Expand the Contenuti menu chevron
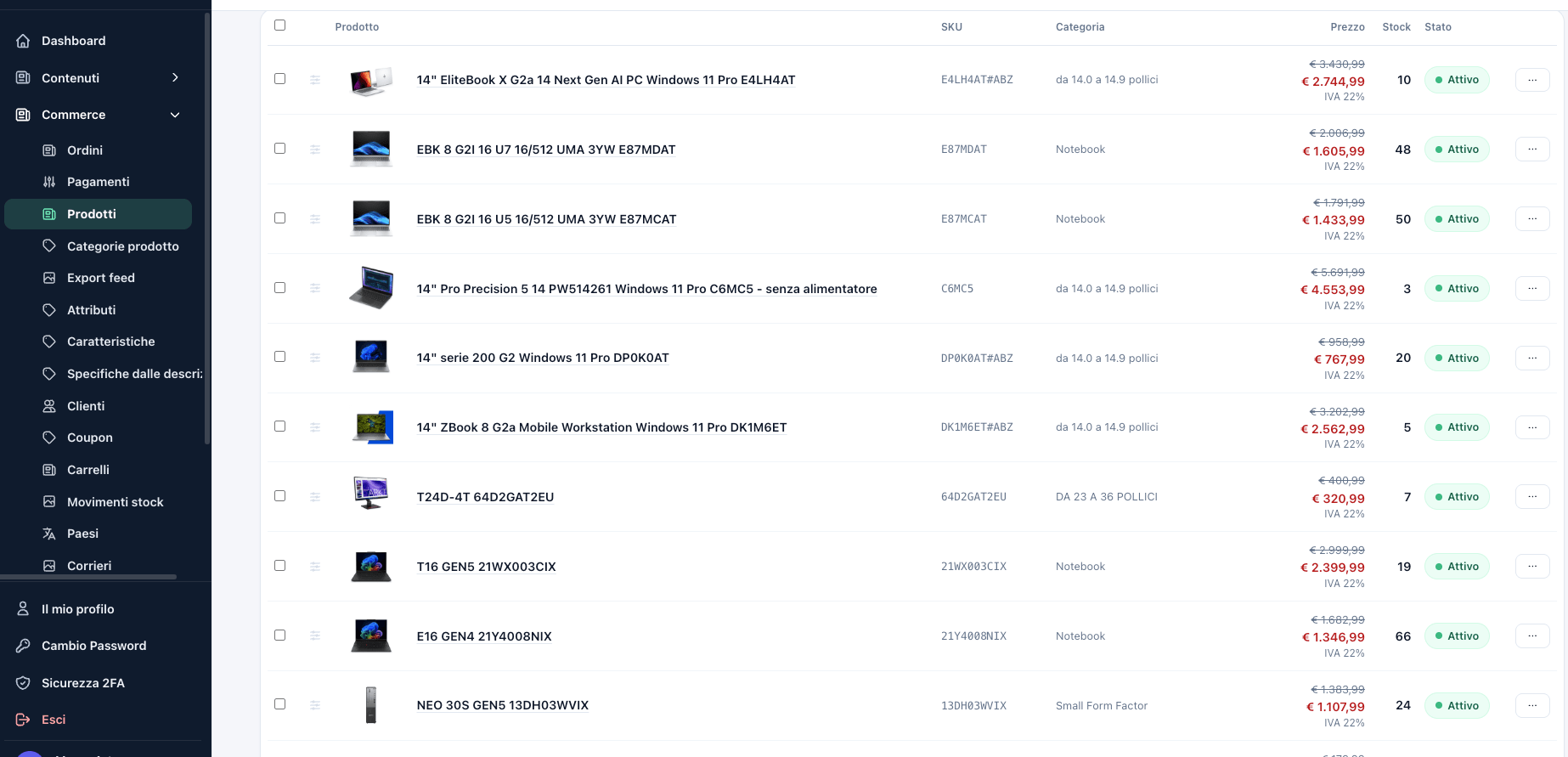The width and height of the screenshot is (1568, 757). [175, 78]
